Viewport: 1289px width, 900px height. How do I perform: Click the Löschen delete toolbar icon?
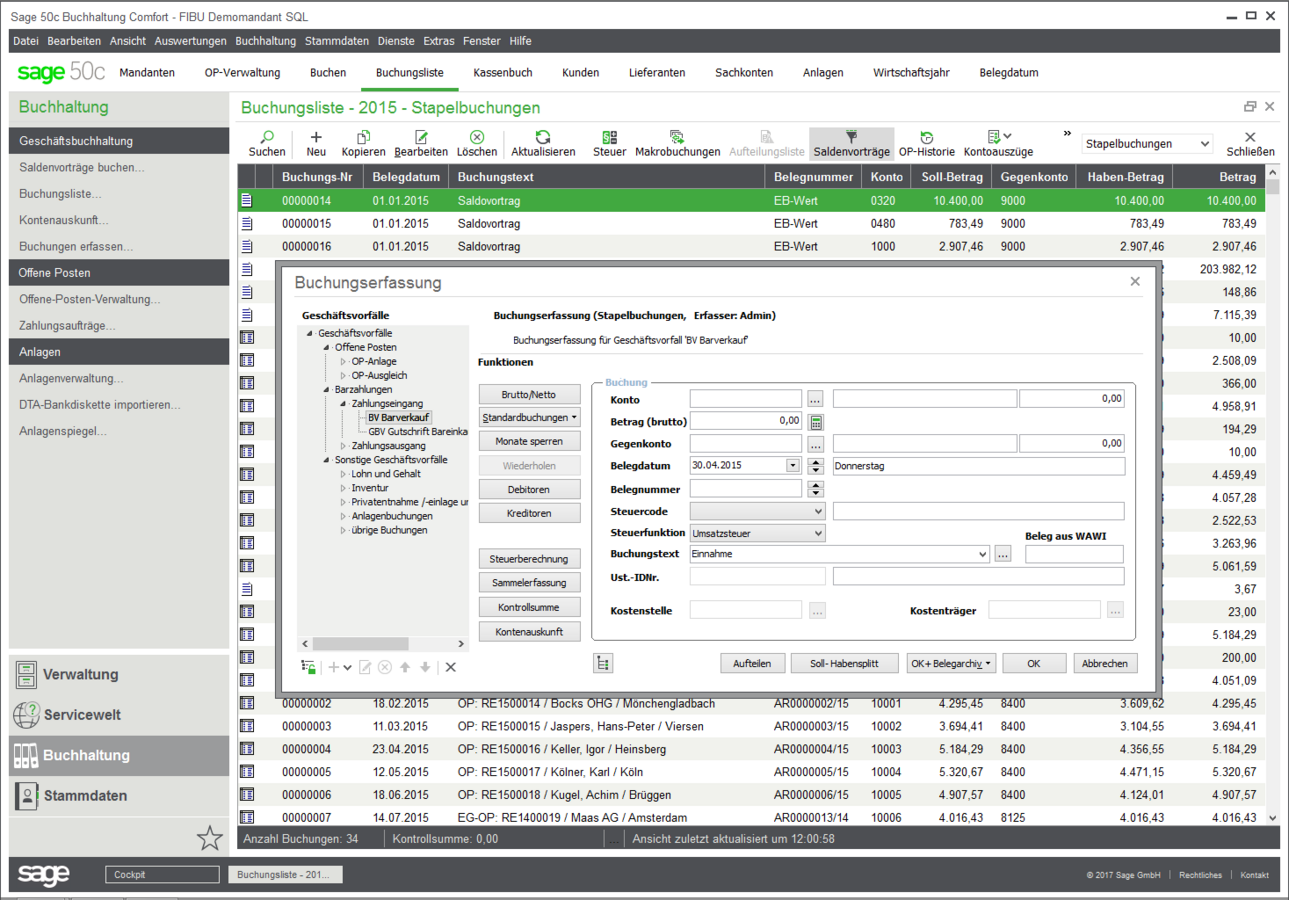477,138
